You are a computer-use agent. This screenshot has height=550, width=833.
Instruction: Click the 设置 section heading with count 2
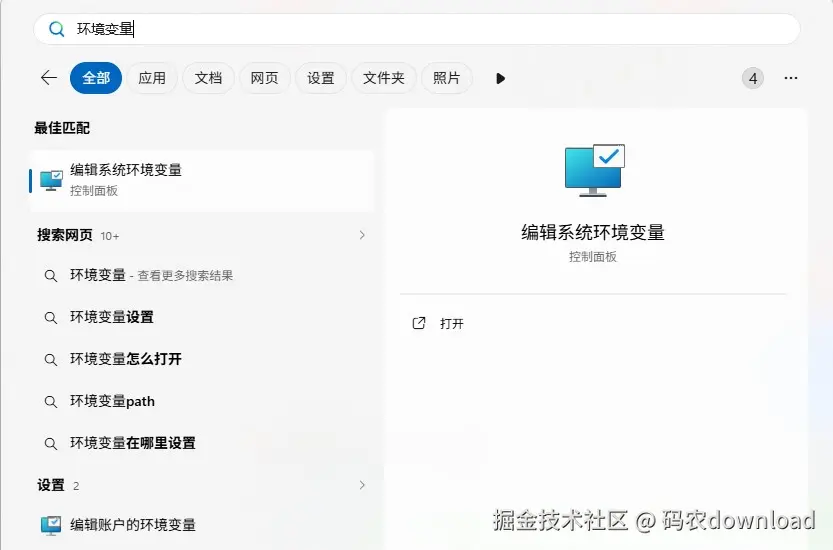point(58,485)
